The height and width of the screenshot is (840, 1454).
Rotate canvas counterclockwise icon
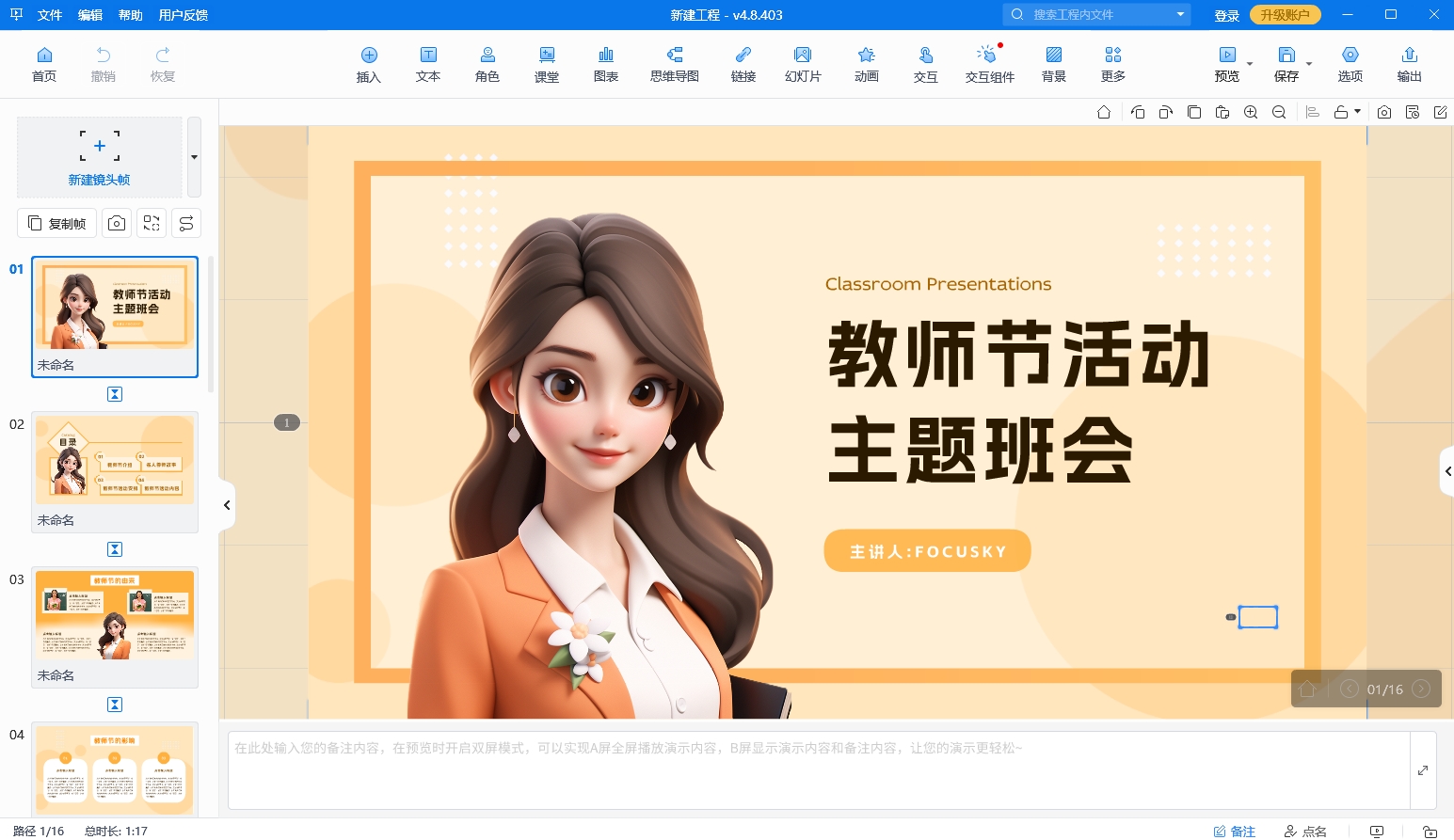(x=1138, y=112)
